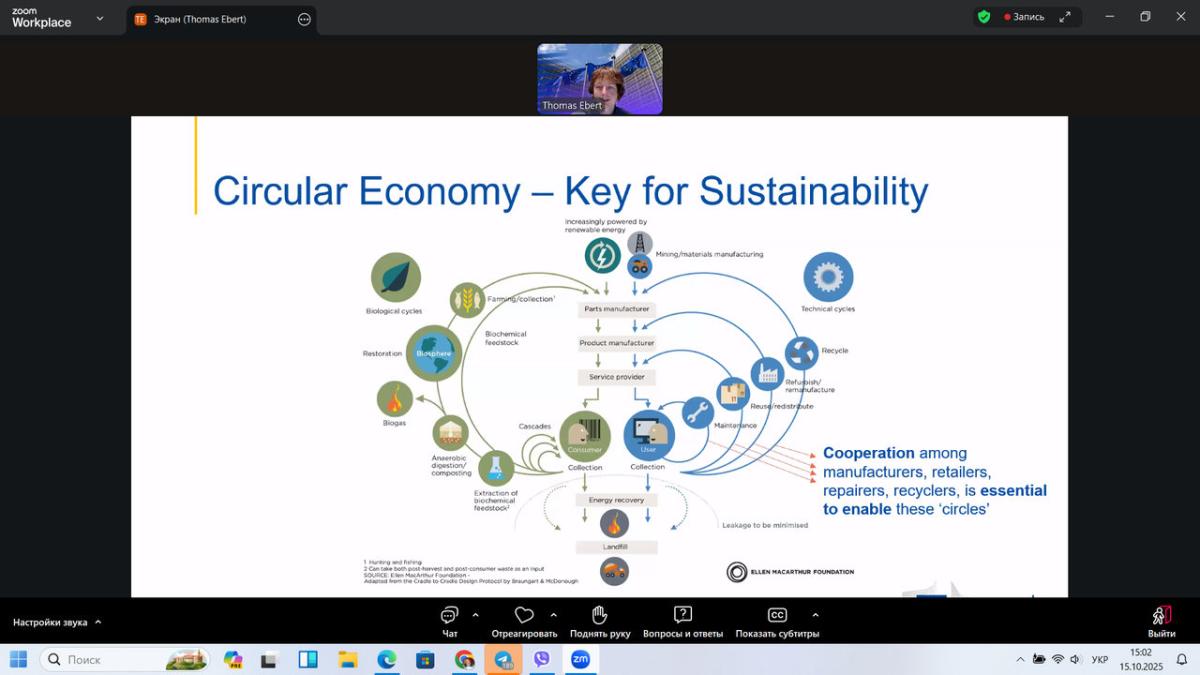This screenshot has width=1200, height=675.
Task: Click the Biological cycles leaf icon in slide
Action: 395,278
